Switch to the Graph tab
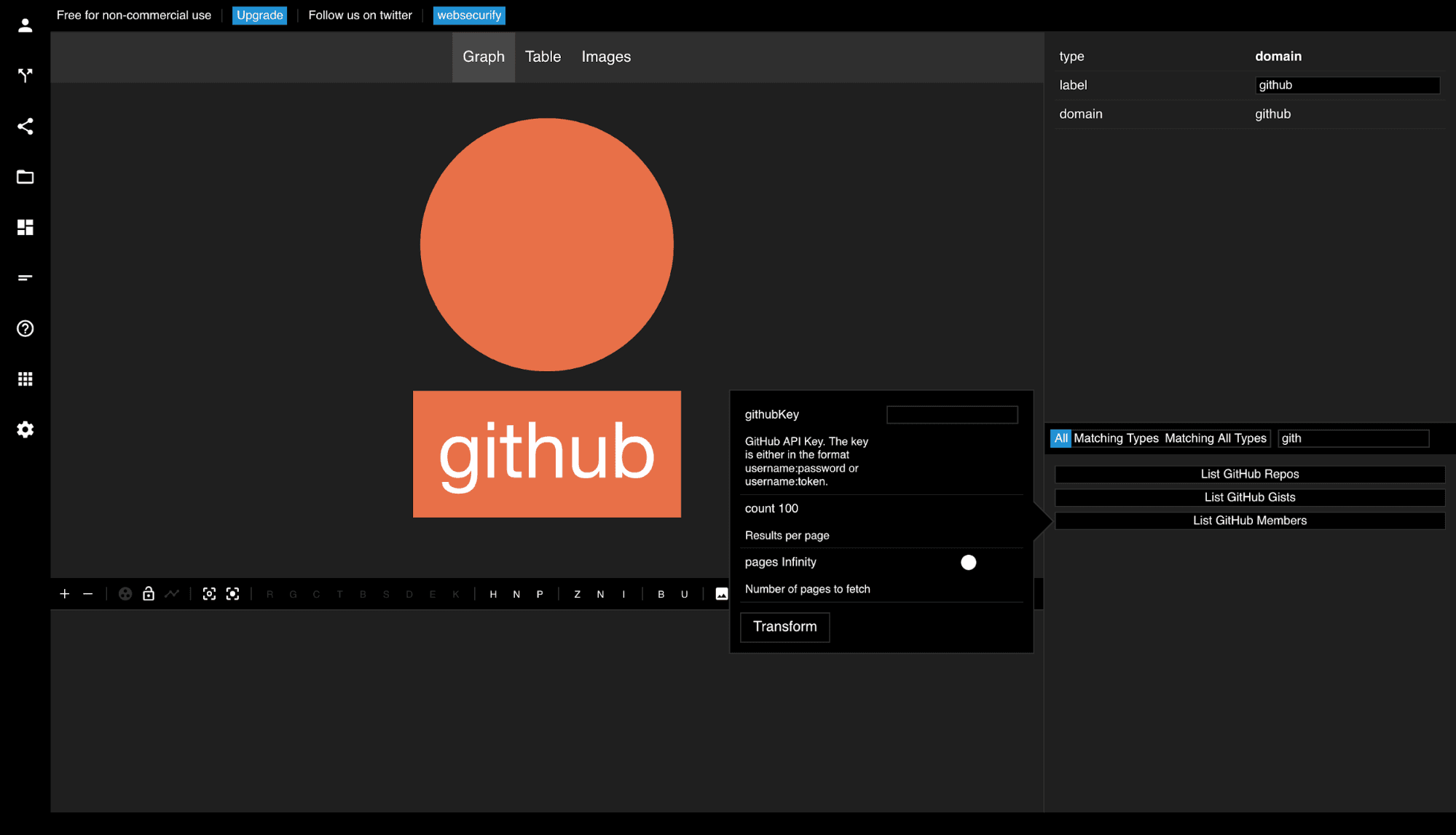 484,57
